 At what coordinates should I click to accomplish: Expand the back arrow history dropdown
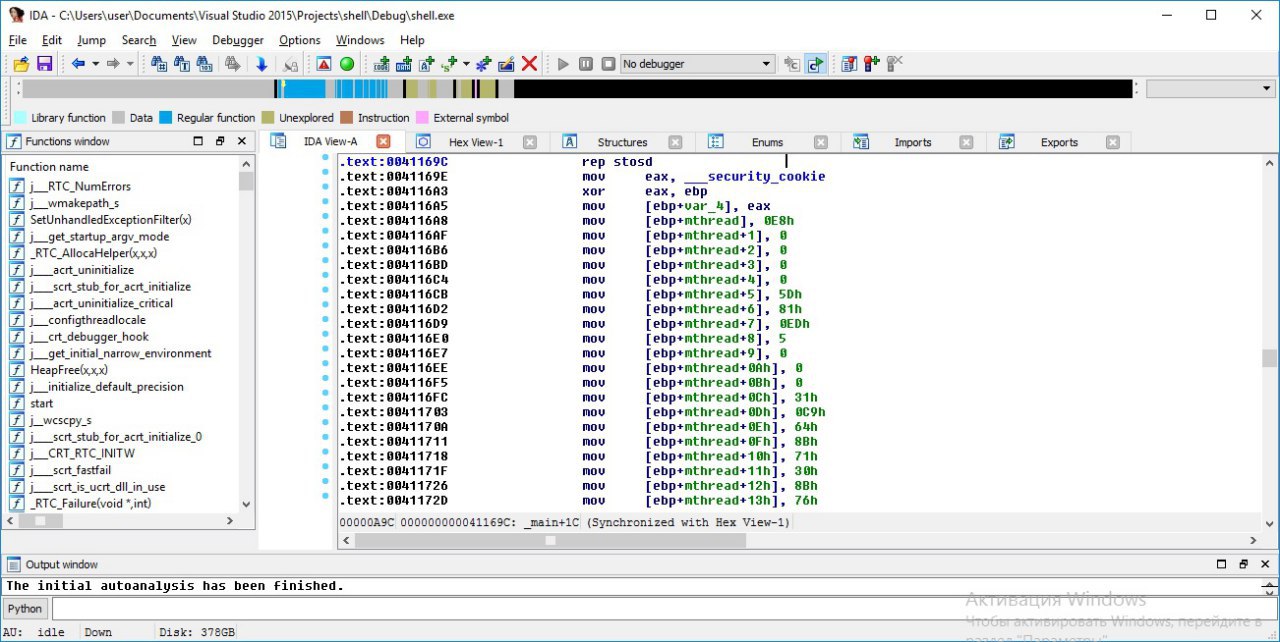96,64
